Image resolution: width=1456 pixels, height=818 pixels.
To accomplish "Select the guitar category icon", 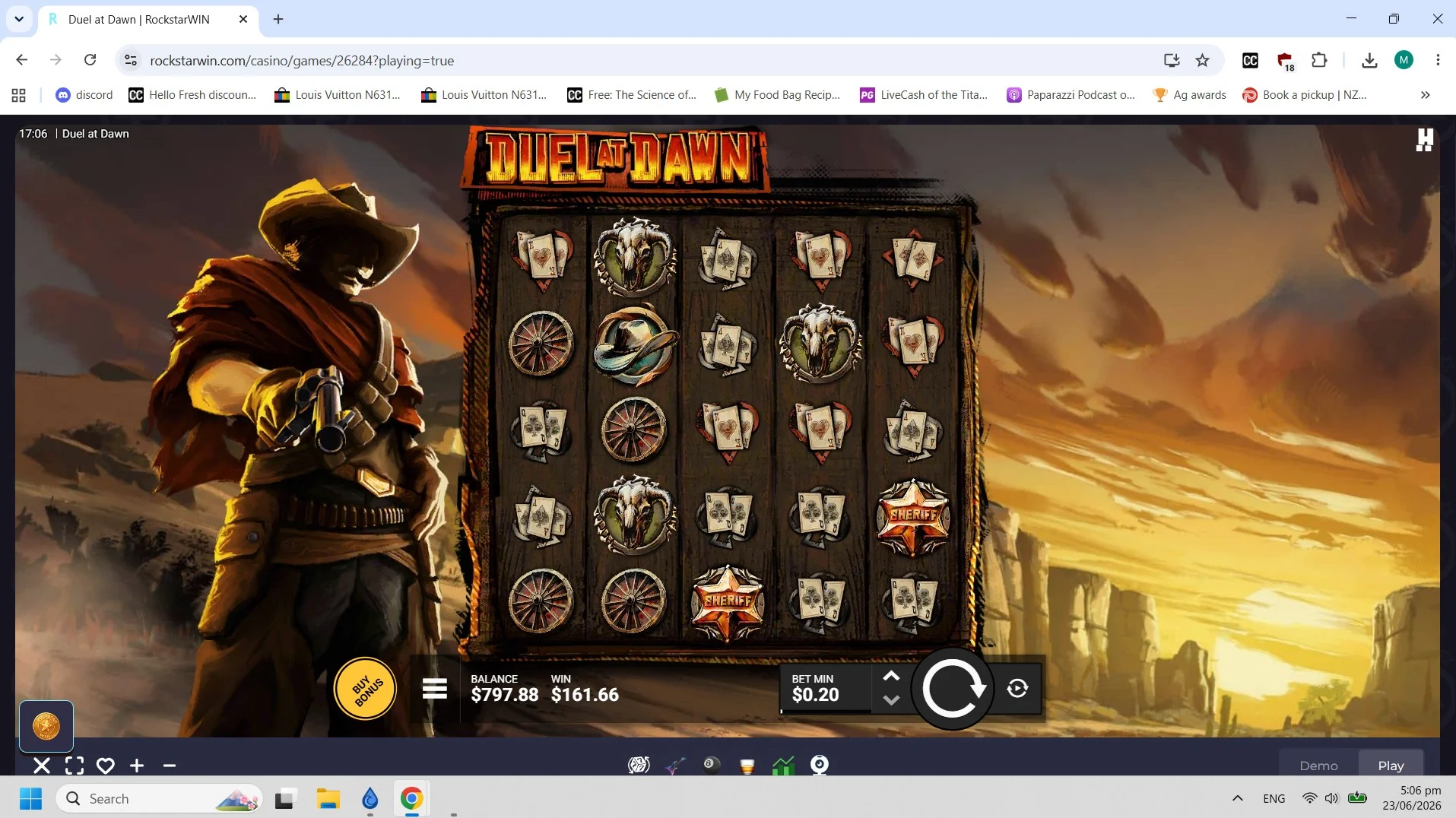I will (x=675, y=765).
